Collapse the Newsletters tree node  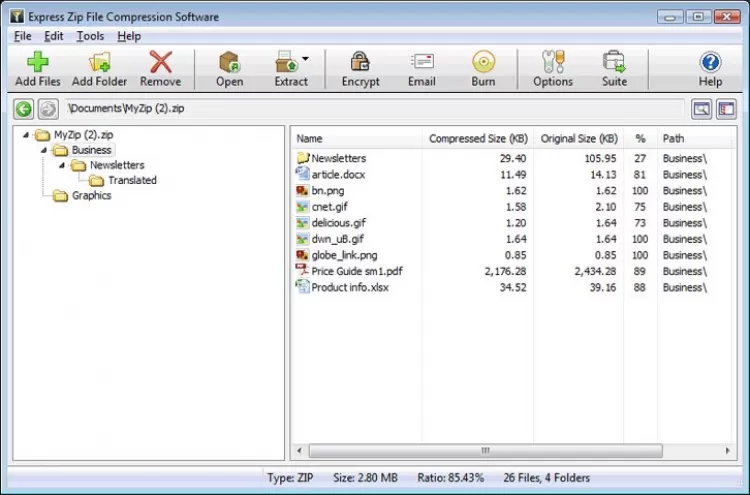[62, 165]
